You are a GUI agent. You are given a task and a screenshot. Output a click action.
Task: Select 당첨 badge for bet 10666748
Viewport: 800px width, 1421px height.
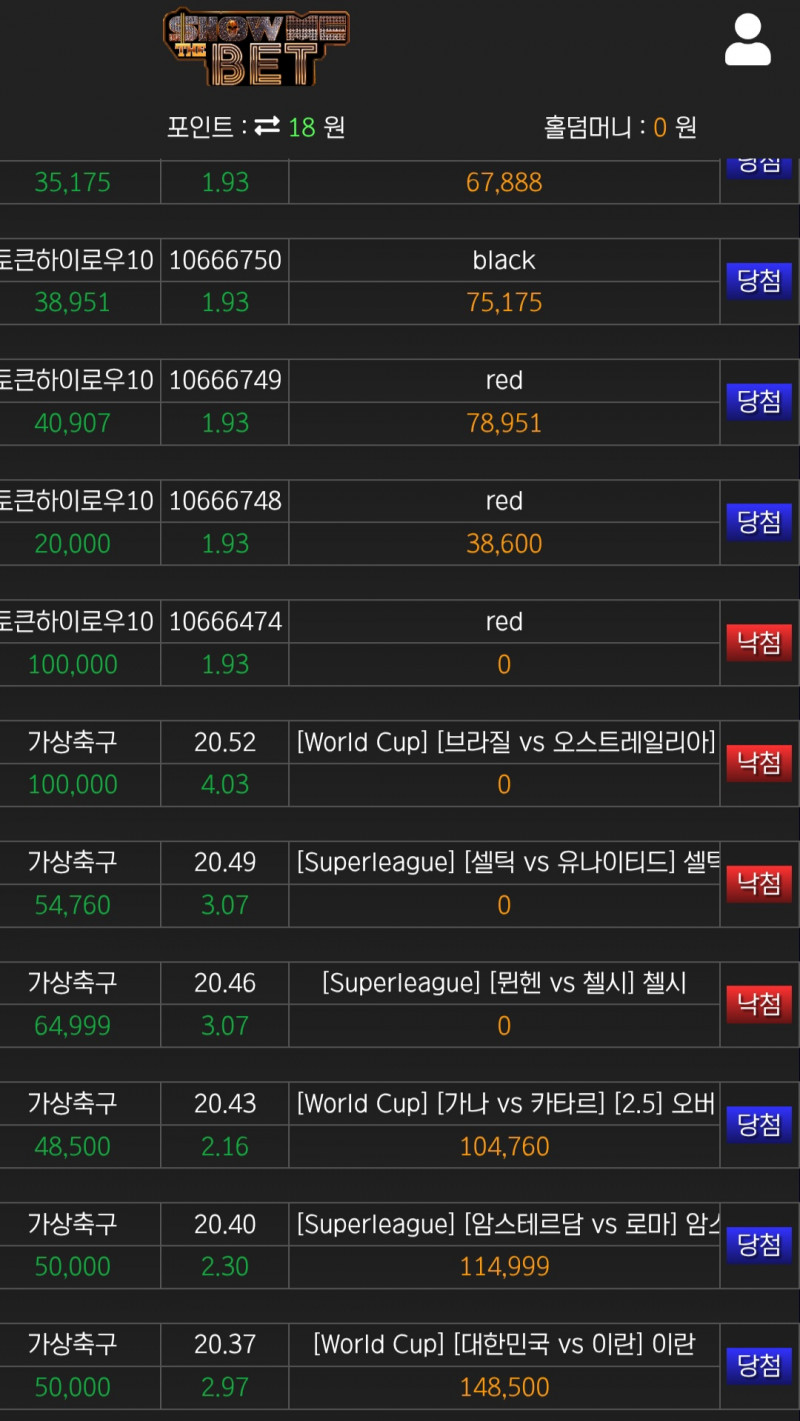click(x=759, y=522)
